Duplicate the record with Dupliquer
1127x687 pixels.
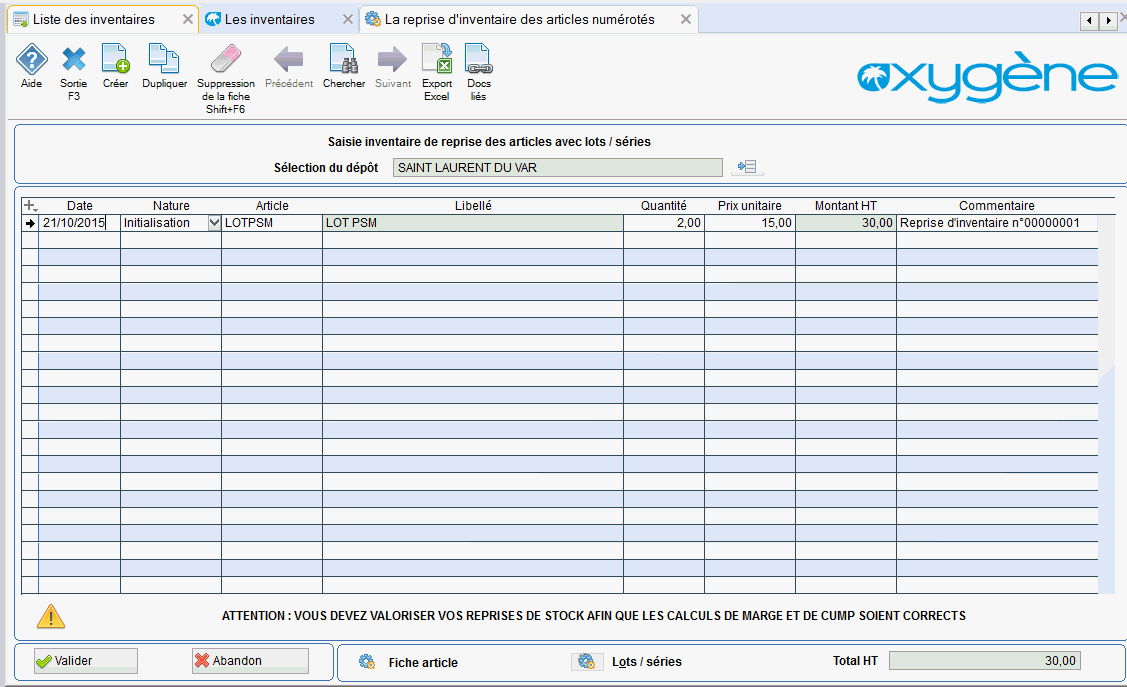click(164, 58)
